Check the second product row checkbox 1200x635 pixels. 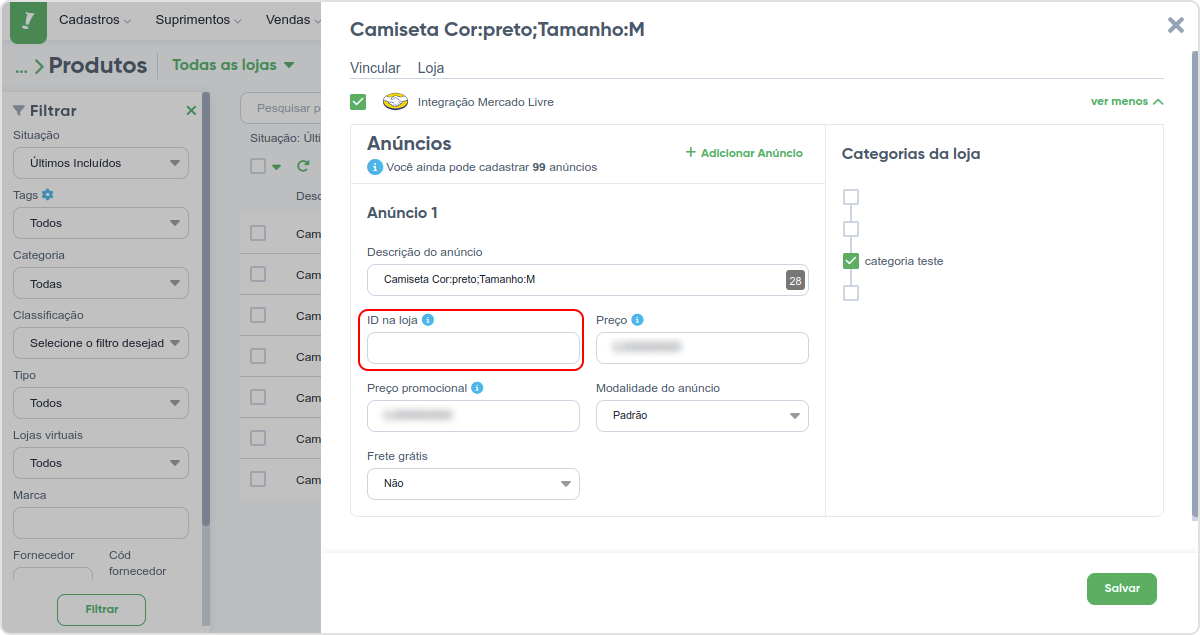(x=258, y=274)
